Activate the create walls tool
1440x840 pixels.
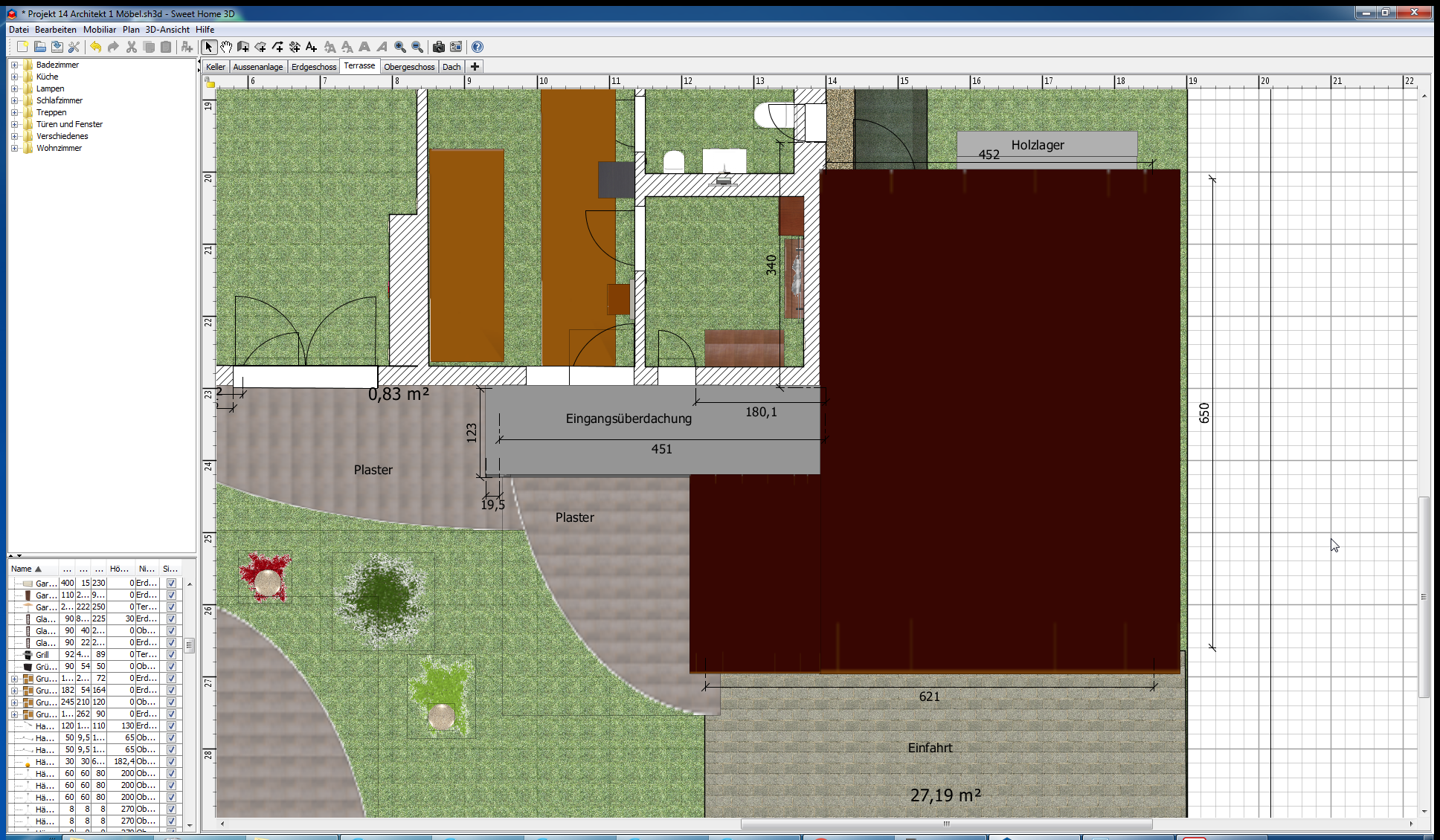pyautogui.click(x=243, y=47)
